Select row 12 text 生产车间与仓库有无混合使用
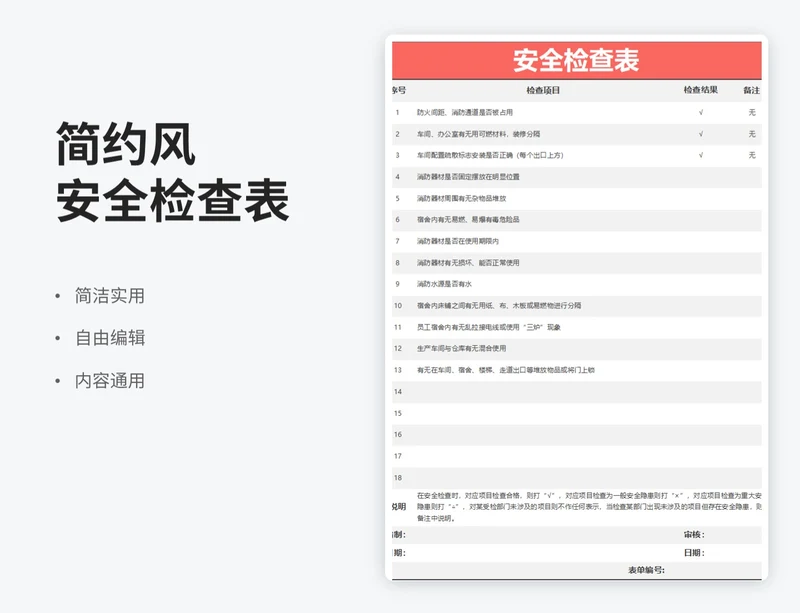 pos(461,349)
